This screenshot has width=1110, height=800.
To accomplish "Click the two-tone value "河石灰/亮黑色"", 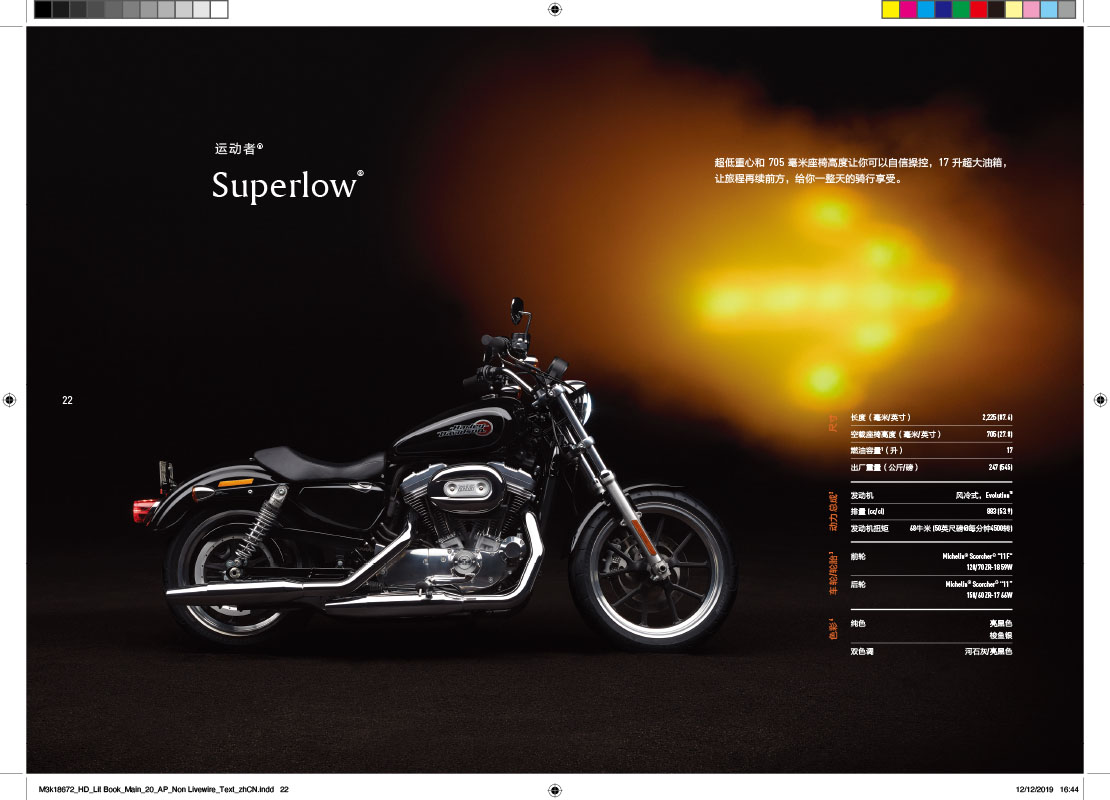I will coord(988,651).
